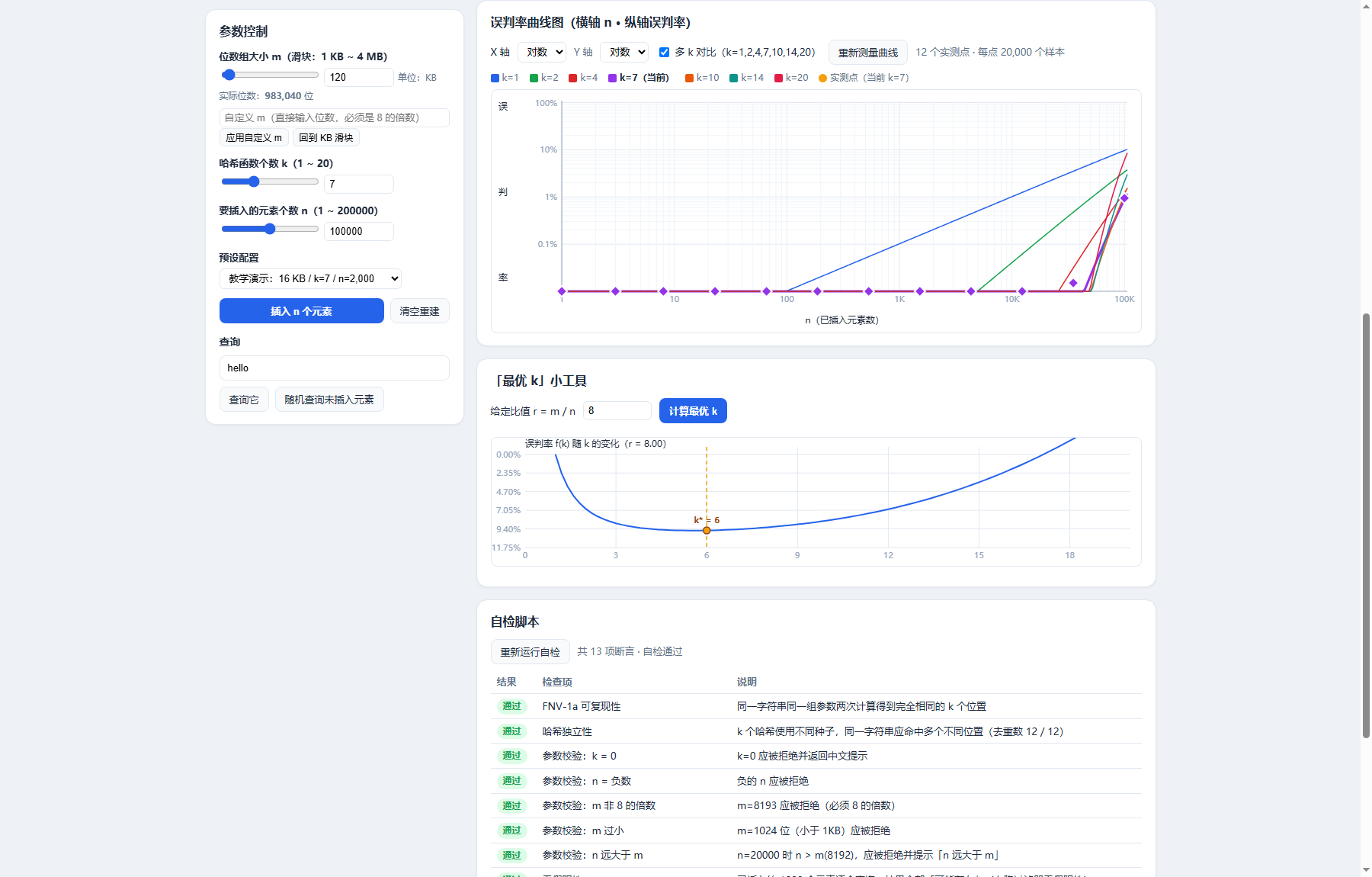Click the 重新运行自检 button

530,652
